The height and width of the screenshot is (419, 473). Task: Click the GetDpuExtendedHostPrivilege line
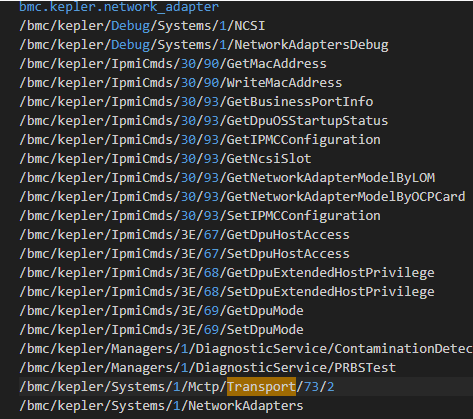click(227, 273)
